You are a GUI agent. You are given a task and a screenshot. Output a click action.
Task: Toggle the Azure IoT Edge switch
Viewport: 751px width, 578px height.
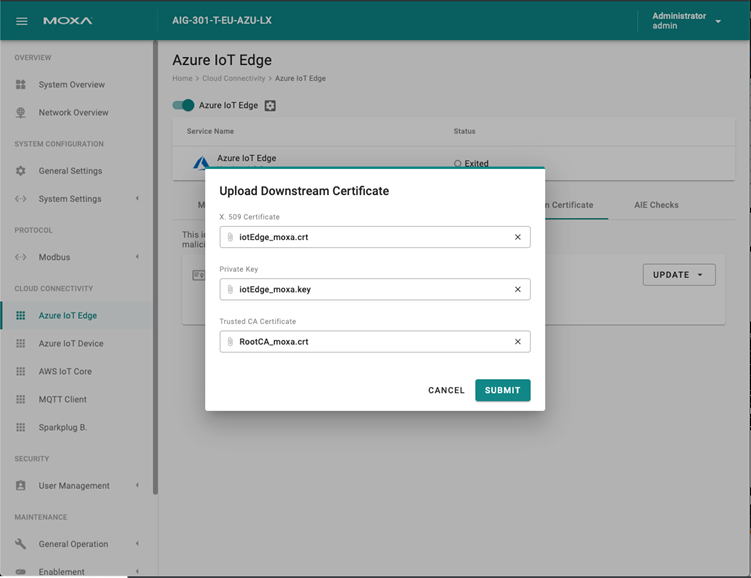click(183, 105)
